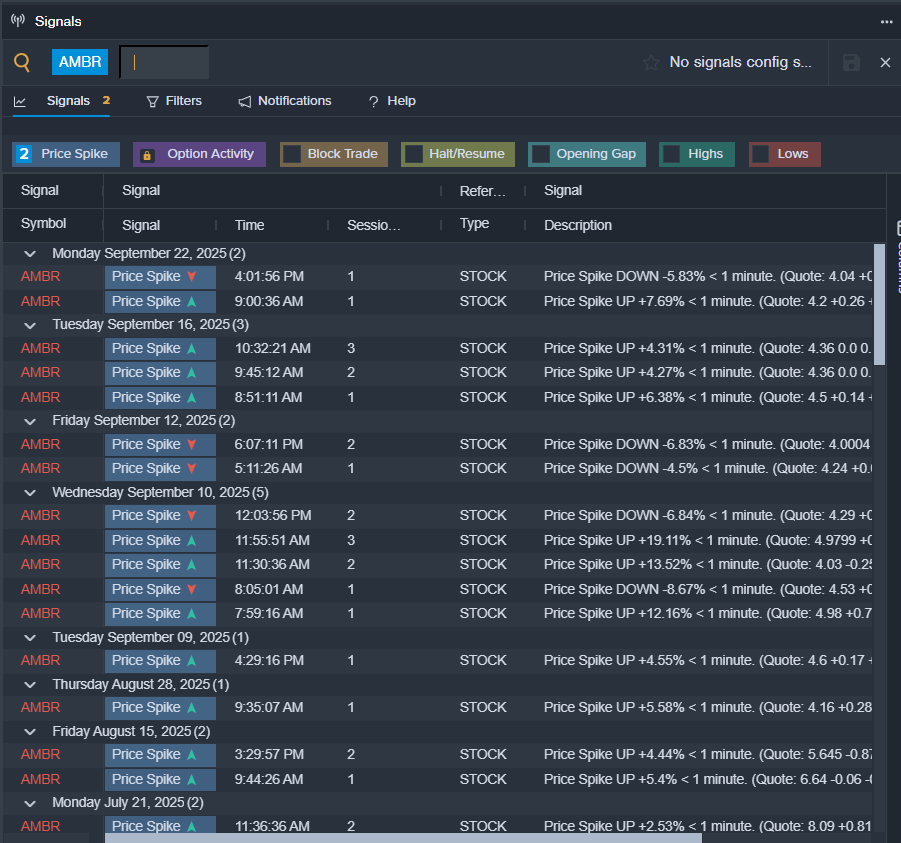Click the magnifying glass search icon
This screenshot has width=901, height=843.
tap(22, 62)
